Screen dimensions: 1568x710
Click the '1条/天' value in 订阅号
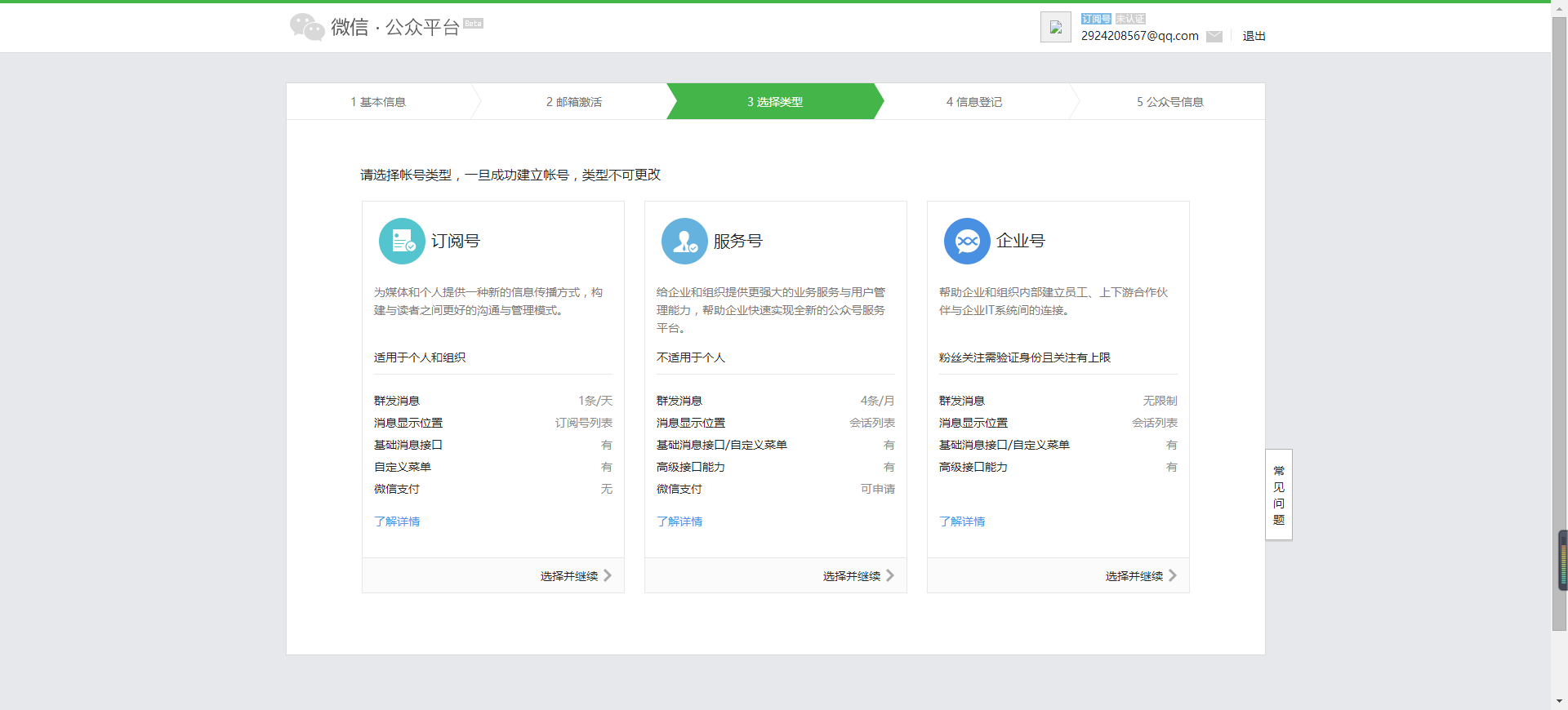[x=595, y=401]
